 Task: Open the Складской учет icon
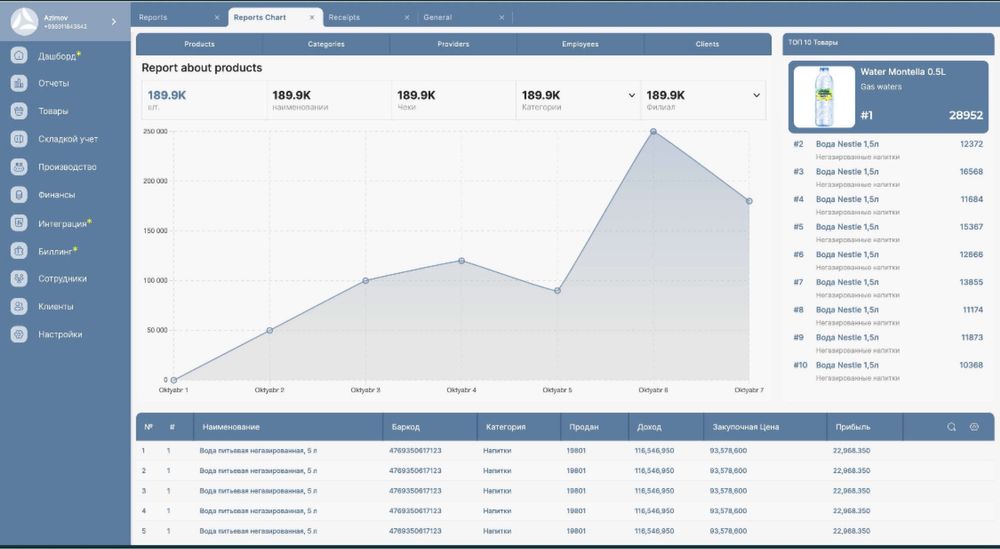(19, 138)
